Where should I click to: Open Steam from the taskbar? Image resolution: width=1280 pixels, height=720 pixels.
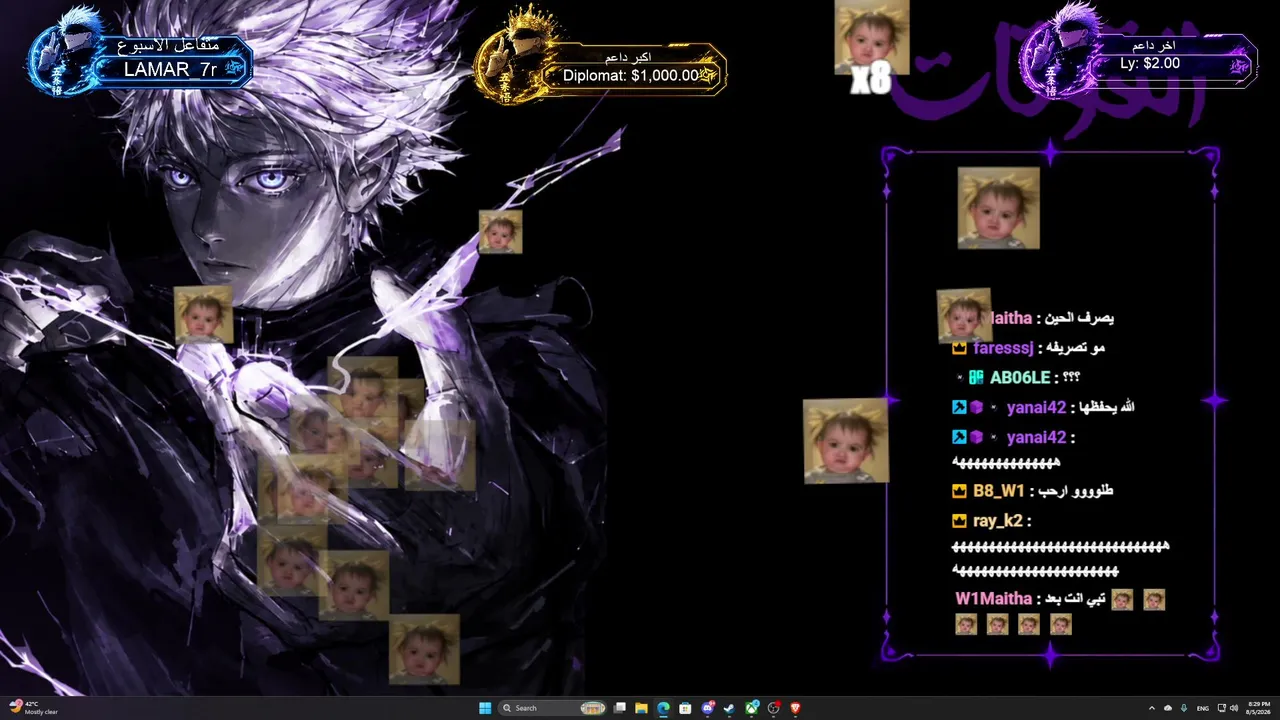pyautogui.click(x=730, y=708)
